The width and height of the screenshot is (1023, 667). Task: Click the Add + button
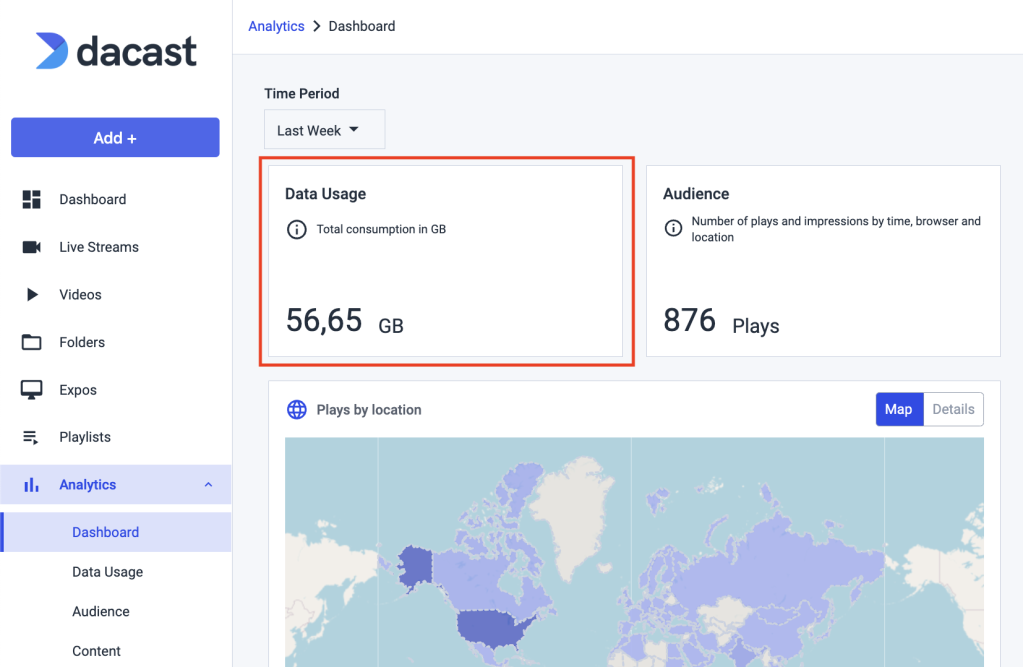(115, 137)
